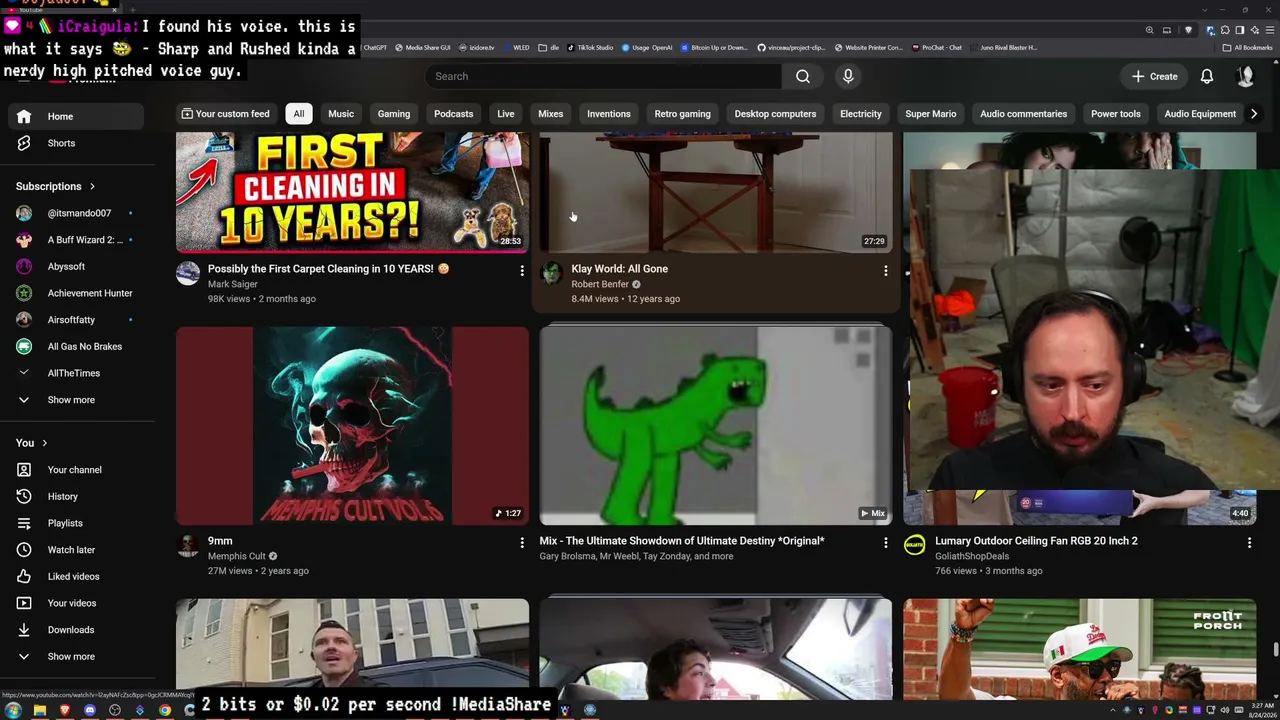Click in the YouTube search field
This screenshot has height=720, width=1280.
point(604,76)
